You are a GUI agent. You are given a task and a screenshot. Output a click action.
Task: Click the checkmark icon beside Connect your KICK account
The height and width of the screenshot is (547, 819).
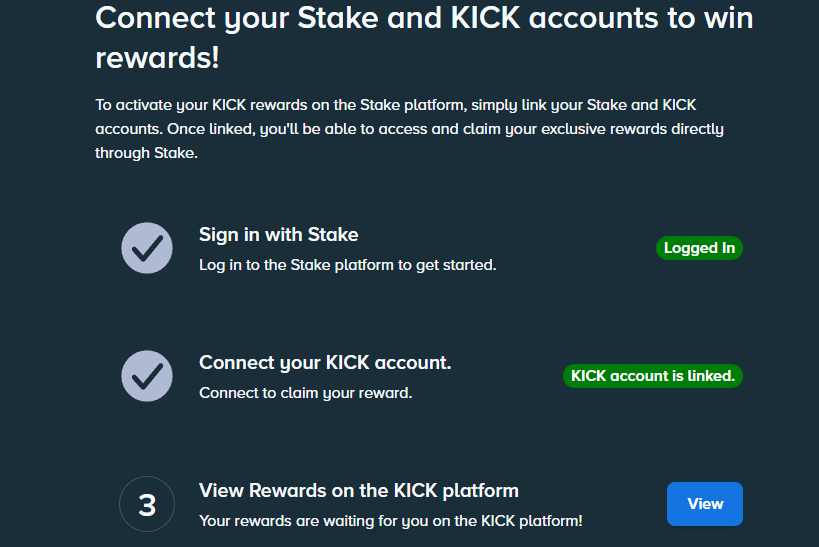tap(147, 376)
